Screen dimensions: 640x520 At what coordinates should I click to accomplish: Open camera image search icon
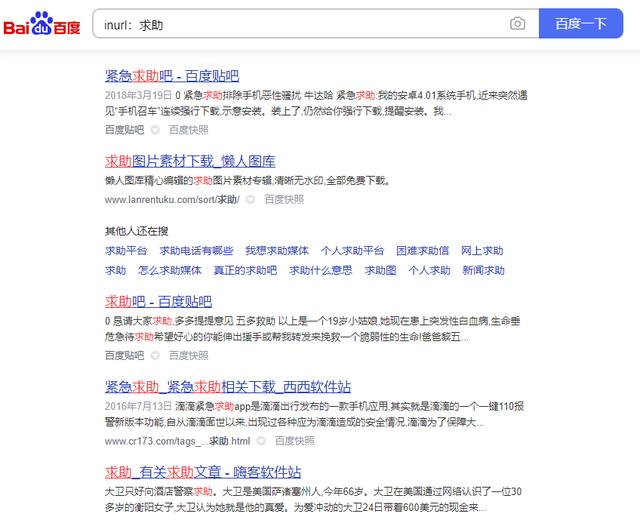coord(518,24)
